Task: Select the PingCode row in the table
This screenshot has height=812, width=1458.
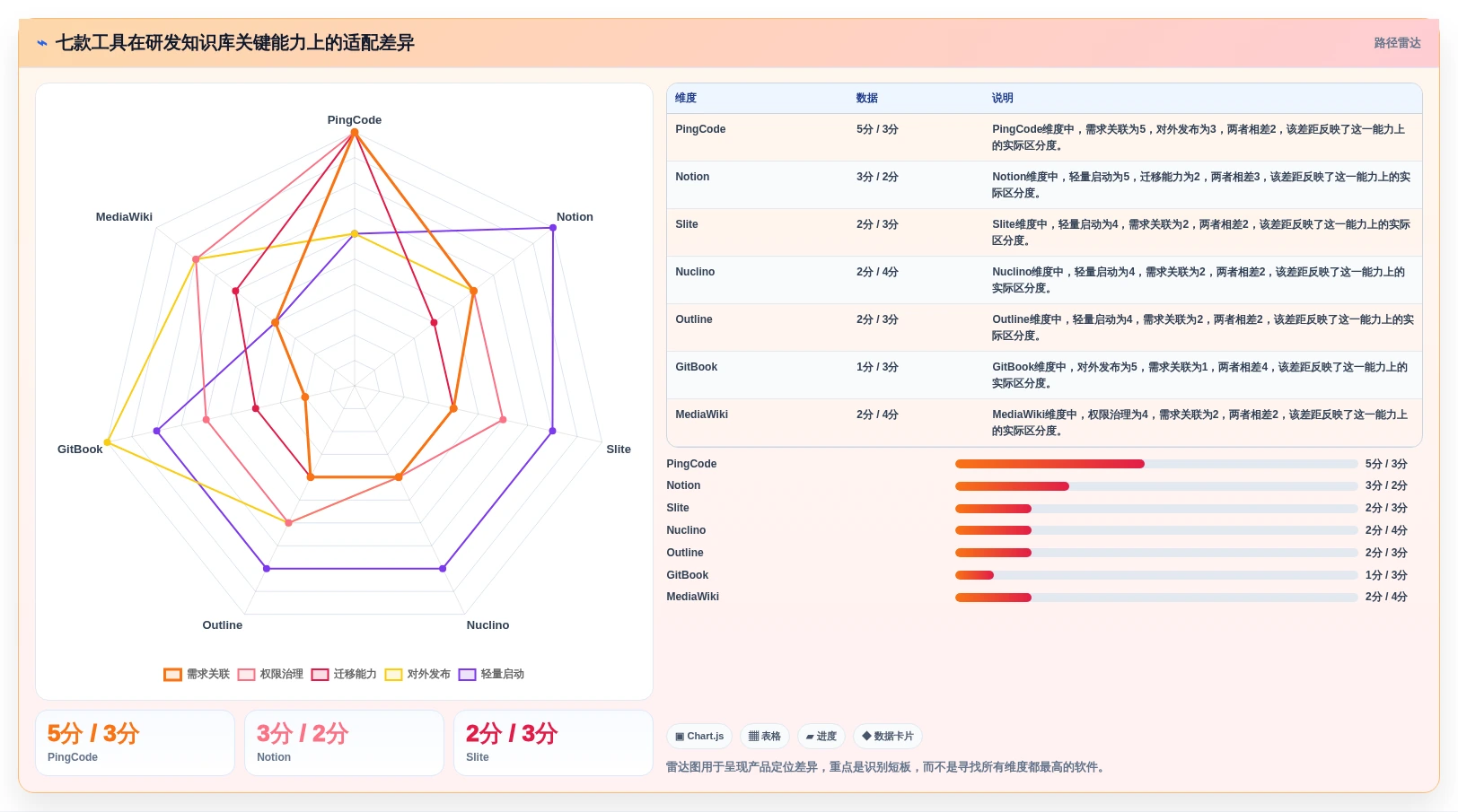Action: pyautogui.click(x=1044, y=137)
